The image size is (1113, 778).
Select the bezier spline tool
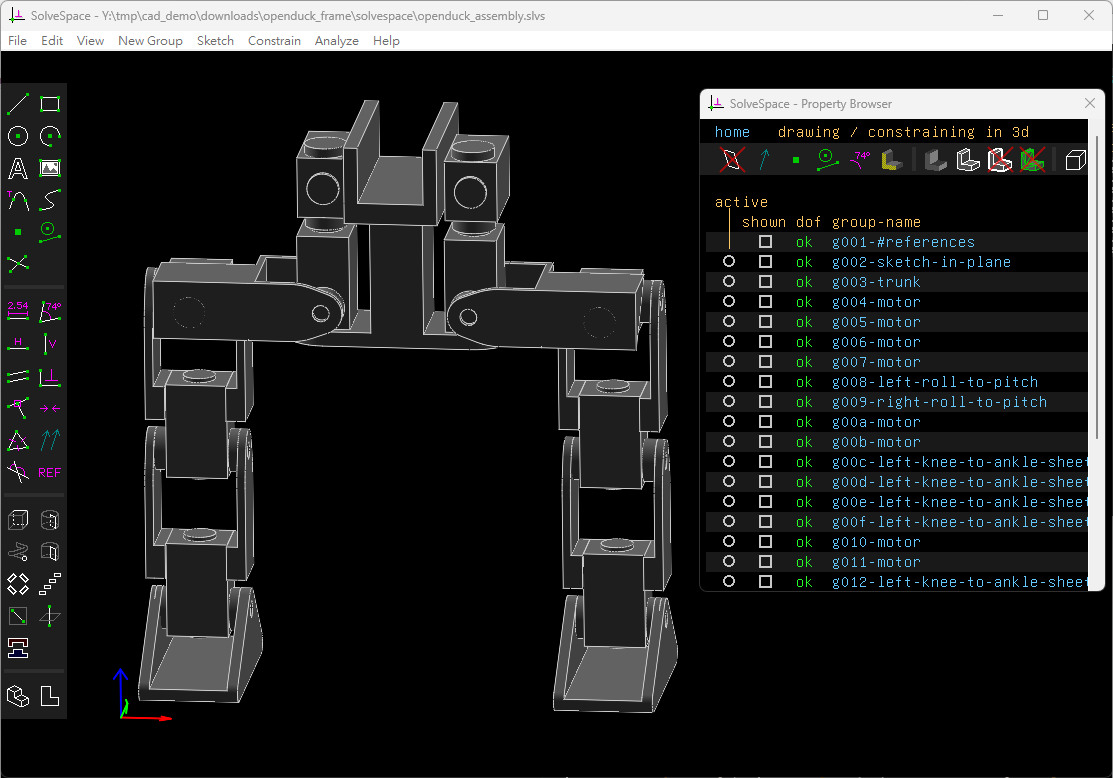[x=50, y=200]
